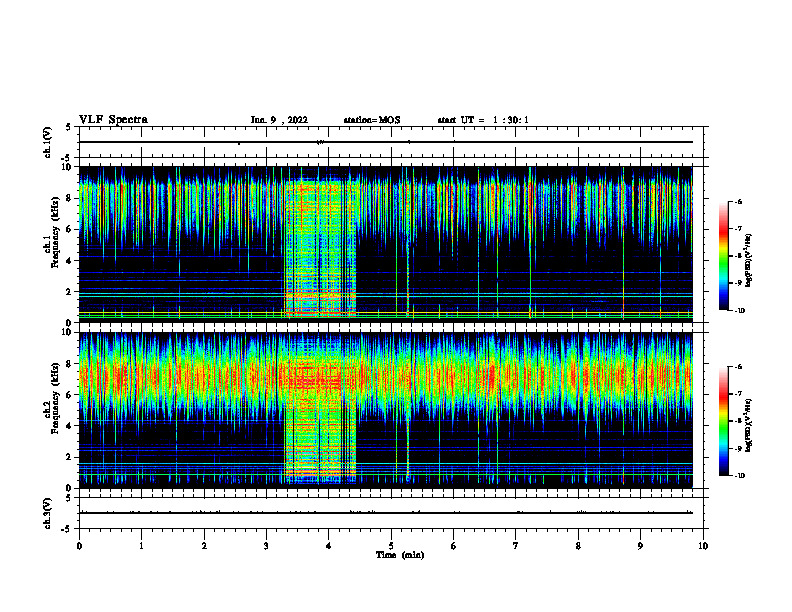
Task: Click the "-5" tick on ch.3(V) axis
Action: [67, 530]
